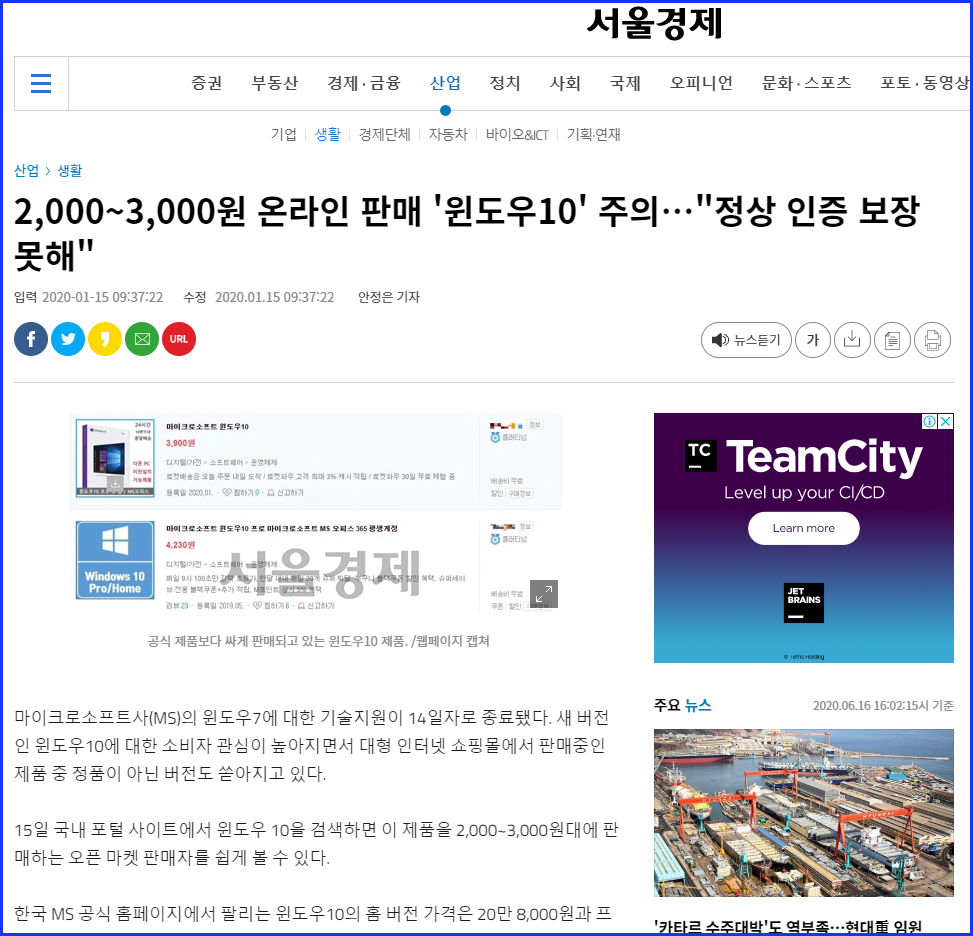Image resolution: width=973 pixels, height=936 pixels.
Task: Open the 국제 menu
Action: point(625,83)
